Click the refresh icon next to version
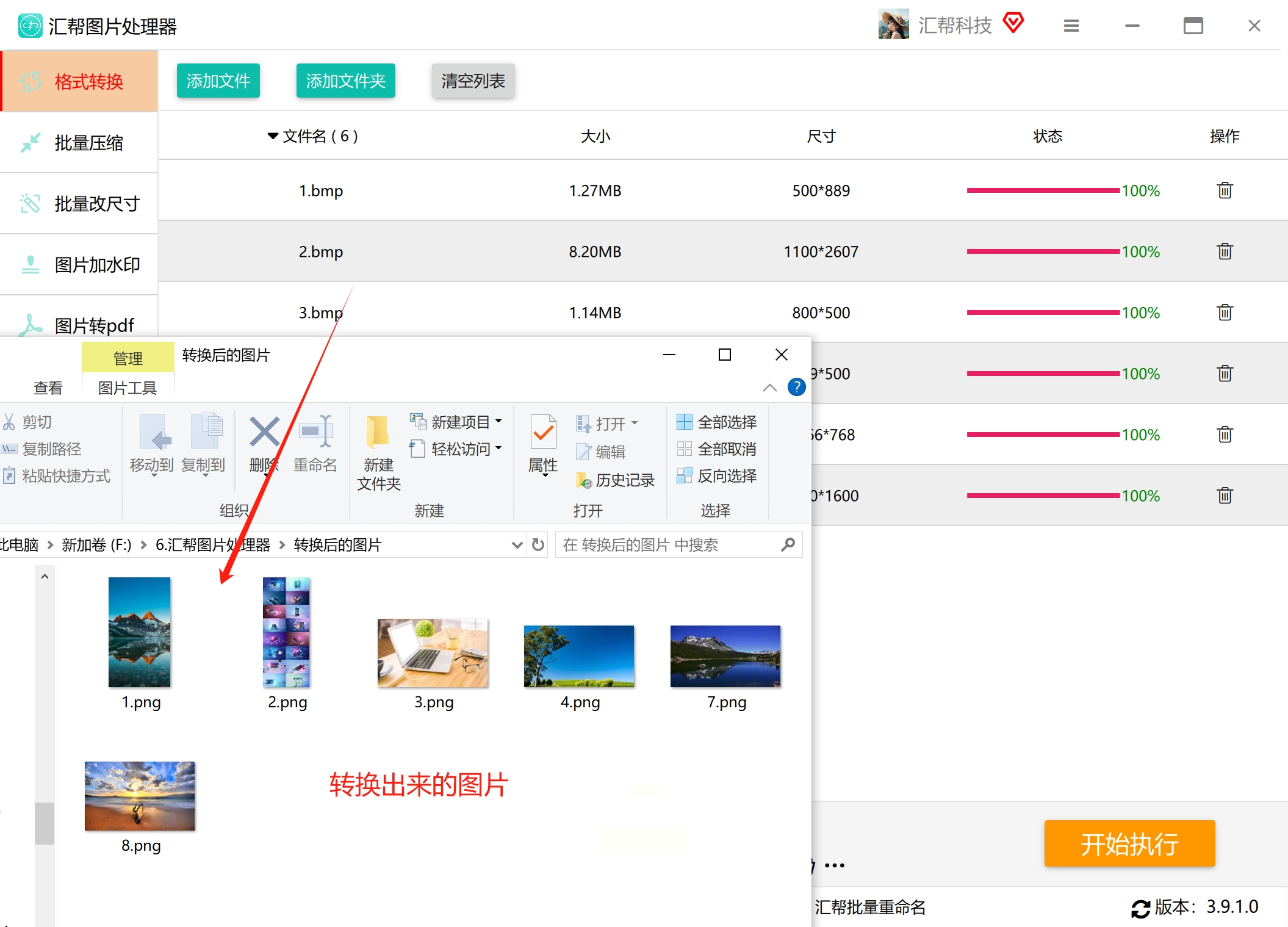This screenshot has height=927, width=1288. coord(1140,908)
